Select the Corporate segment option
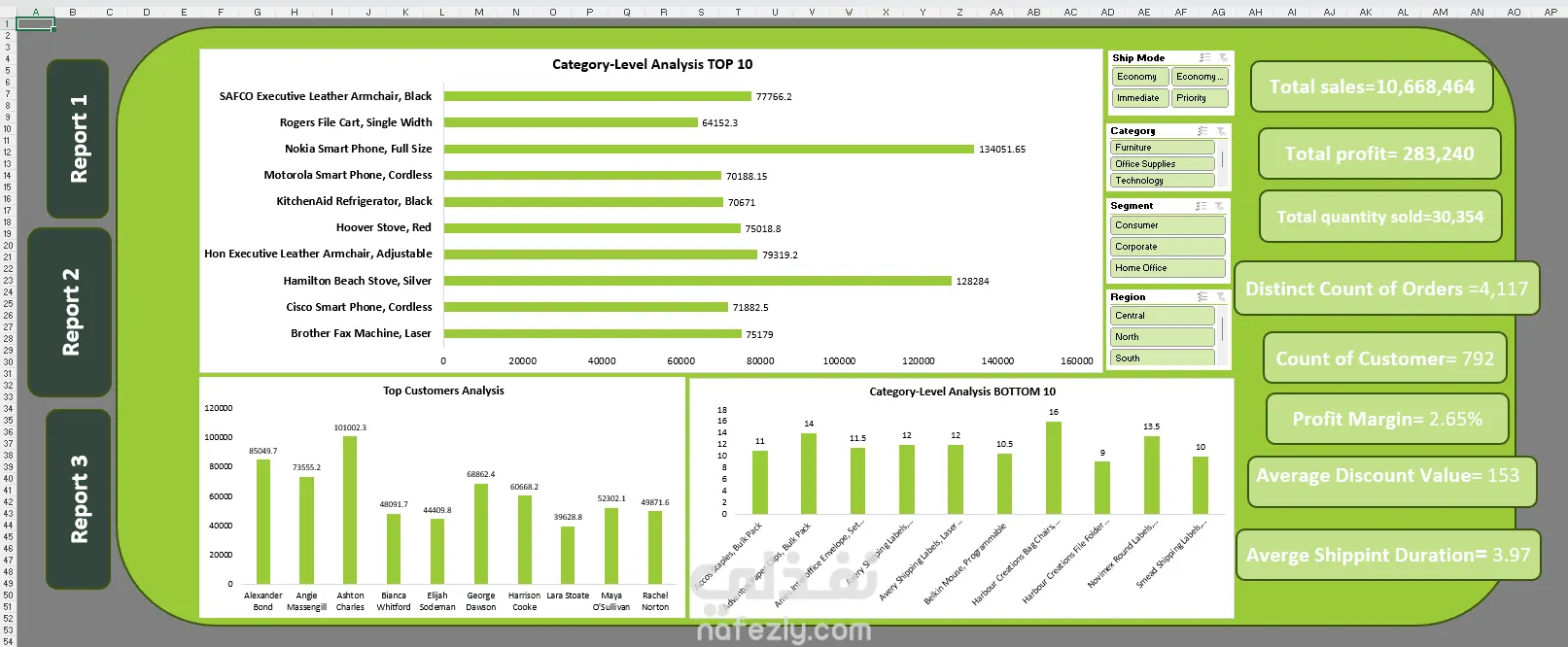 pos(1167,247)
